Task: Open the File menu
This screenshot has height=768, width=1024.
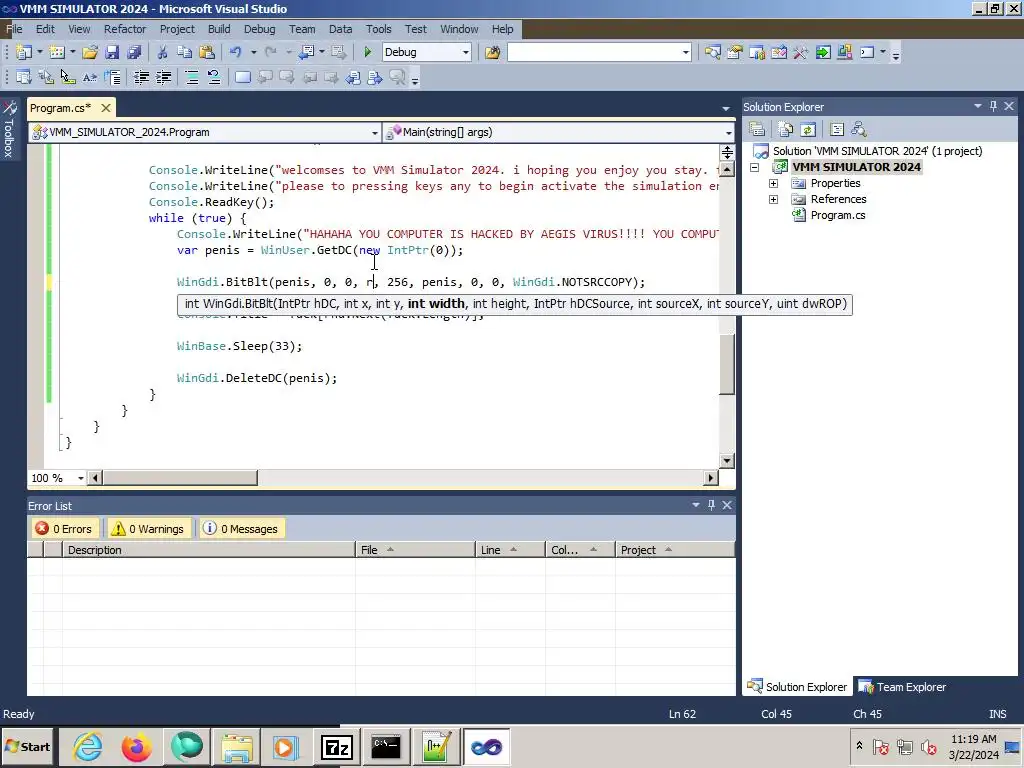Action: tap(14, 29)
